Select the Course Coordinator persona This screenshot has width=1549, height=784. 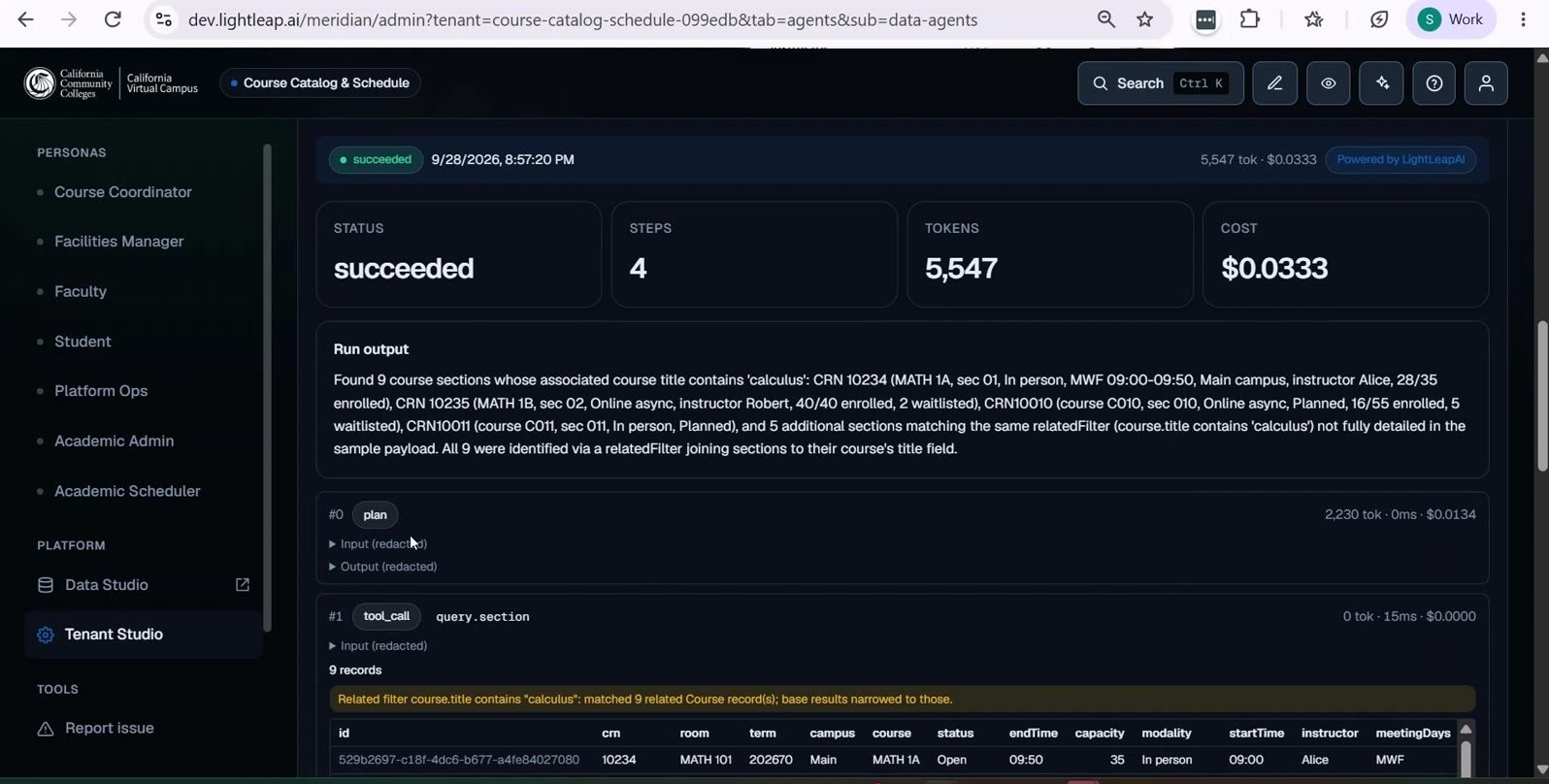[x=123, y=192]
